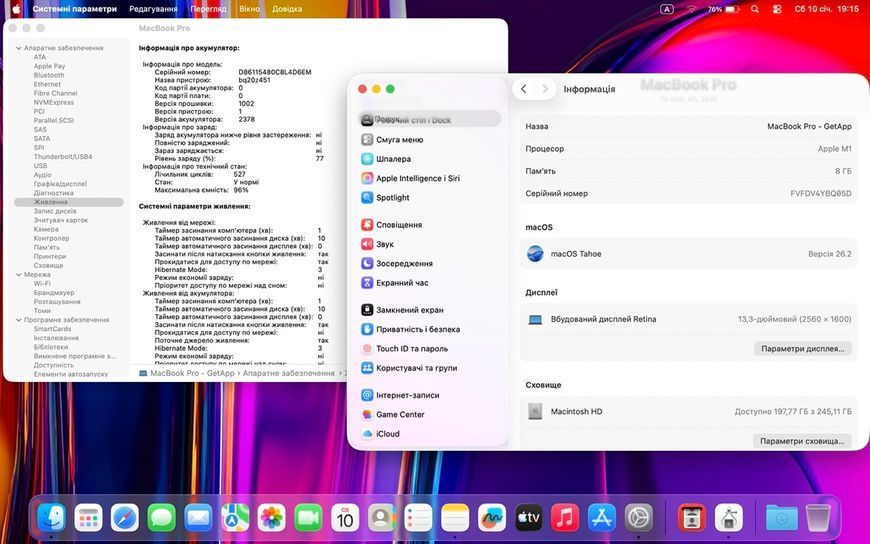Select Живлення in System Information tree
Viewport: 870px width, 544px height.
(x=69, y=202)
